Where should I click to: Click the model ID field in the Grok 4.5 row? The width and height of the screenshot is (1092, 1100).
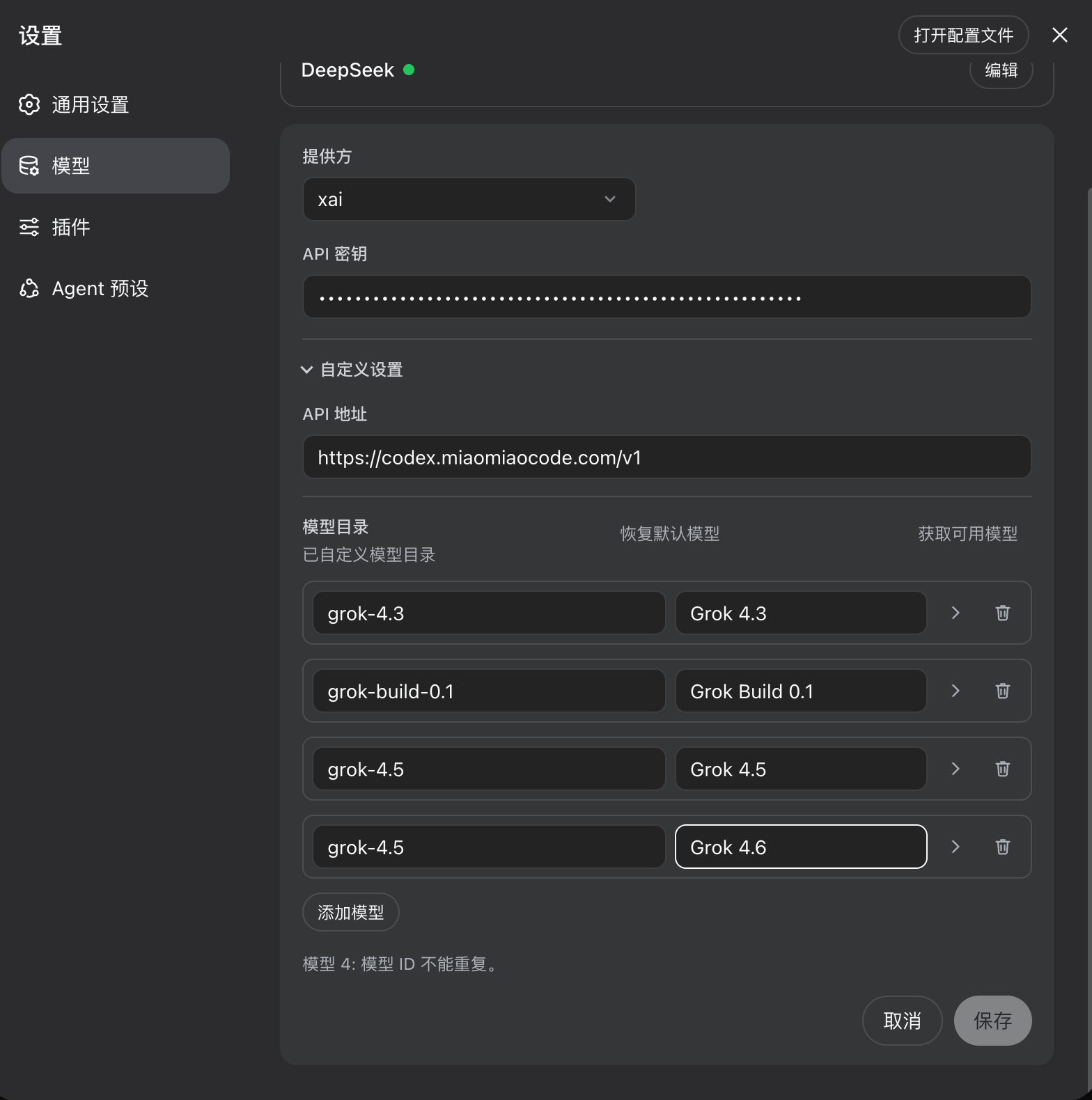(489, 769)
